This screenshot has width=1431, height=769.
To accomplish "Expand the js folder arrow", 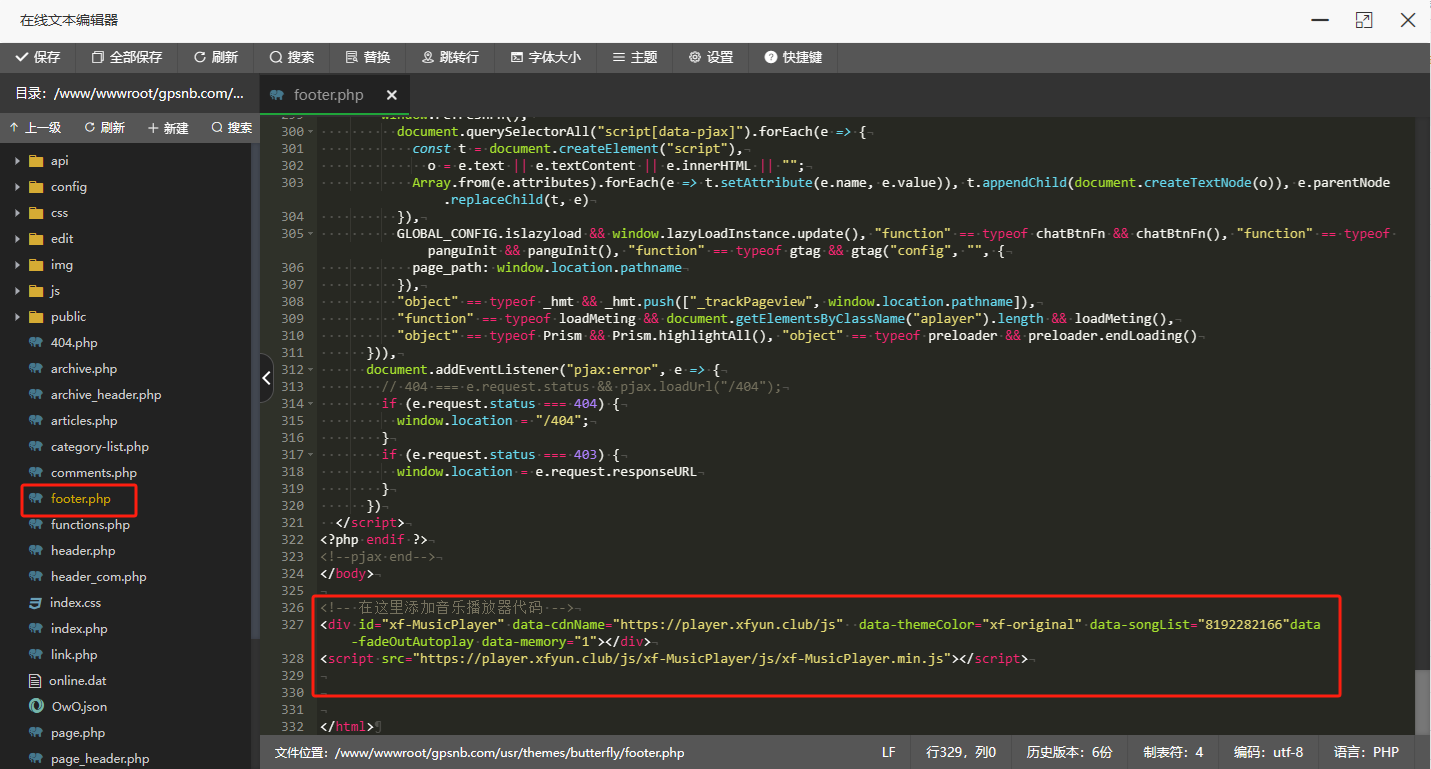I will (17, 291).
